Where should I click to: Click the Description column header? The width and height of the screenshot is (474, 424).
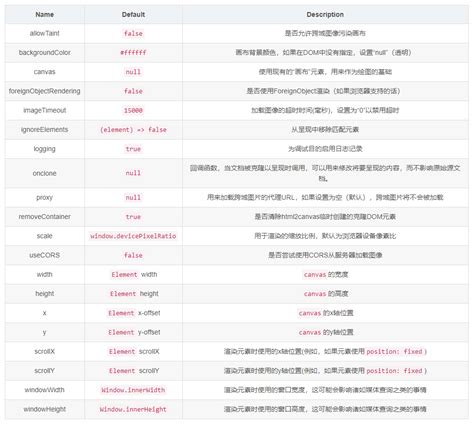(x=325, y=14)
